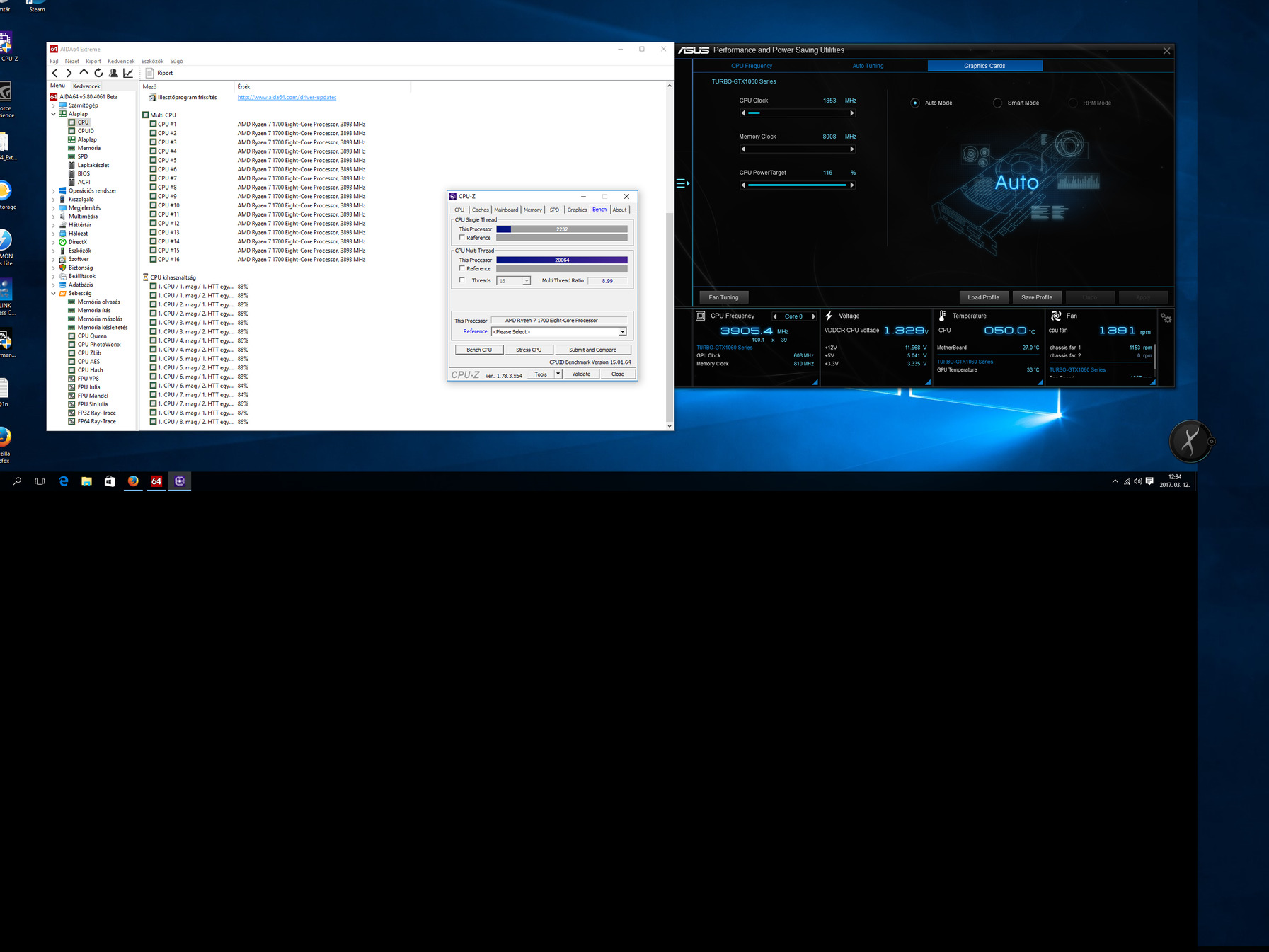The image size is (1269, 952).
Task: Switch to Kedvencek tab in AIDA64 sidebar
Action: coord(86,86)
